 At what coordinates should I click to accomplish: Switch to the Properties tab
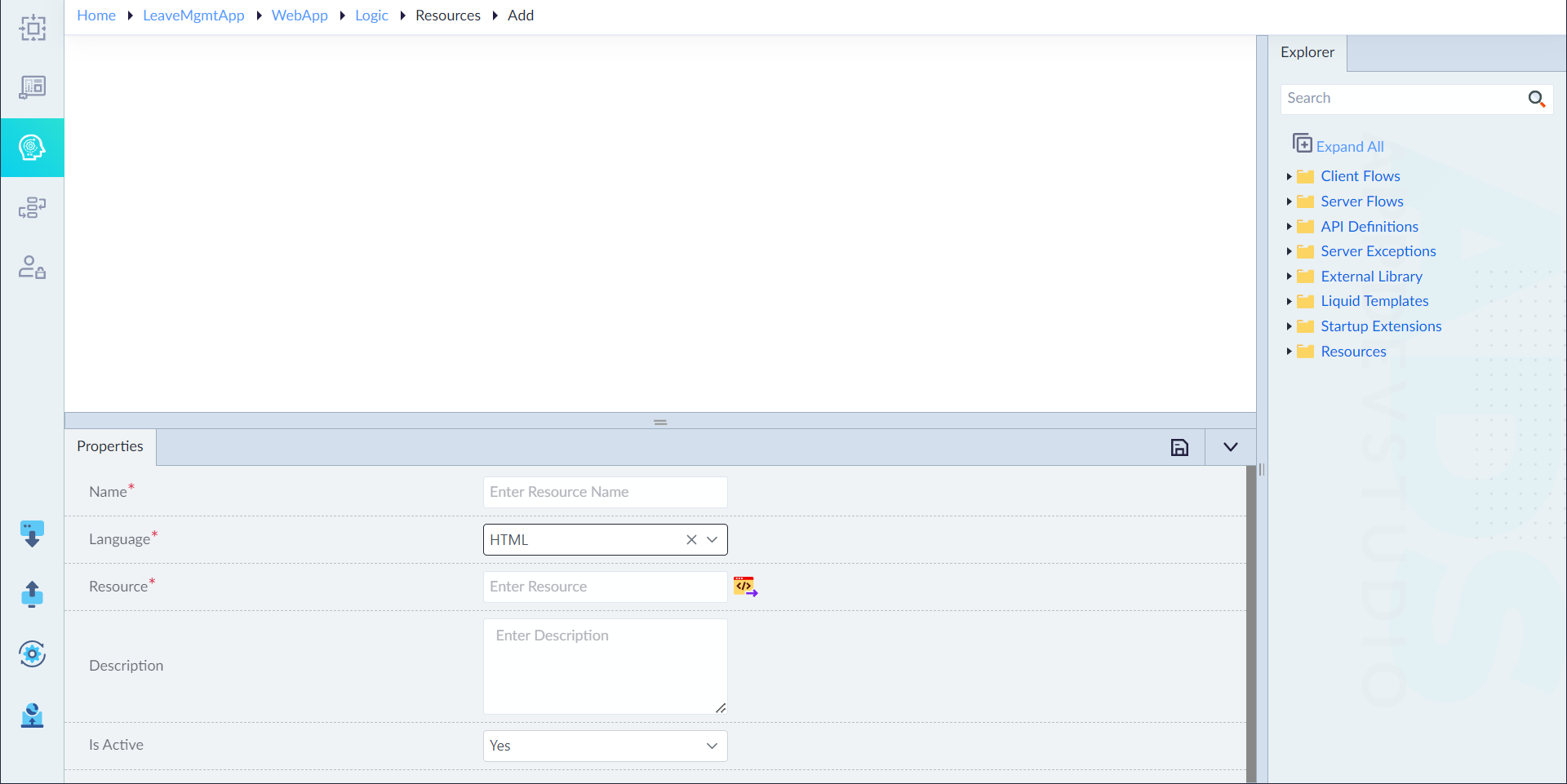110,446
